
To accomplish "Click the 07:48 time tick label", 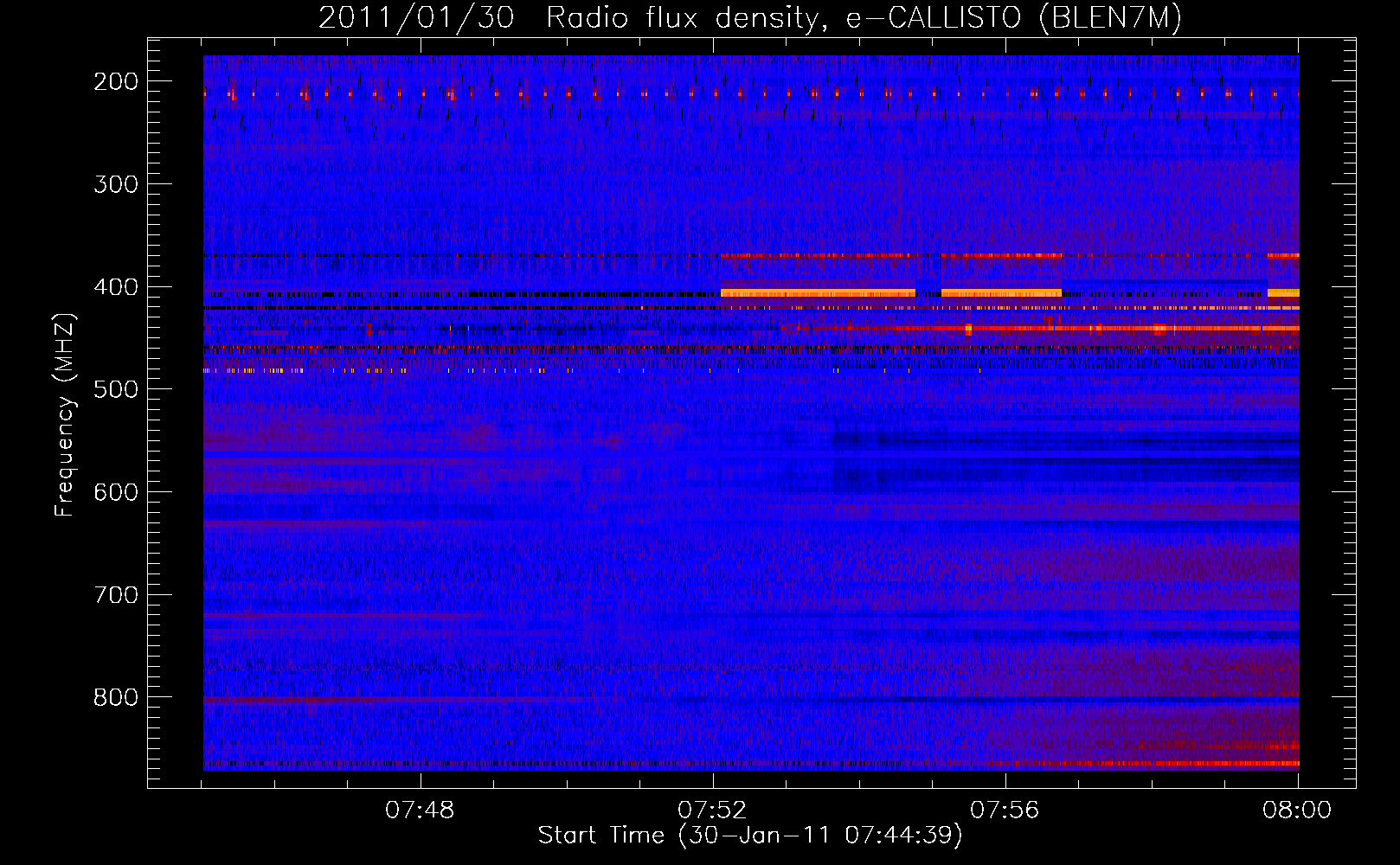I will click(x=421, y=811).
